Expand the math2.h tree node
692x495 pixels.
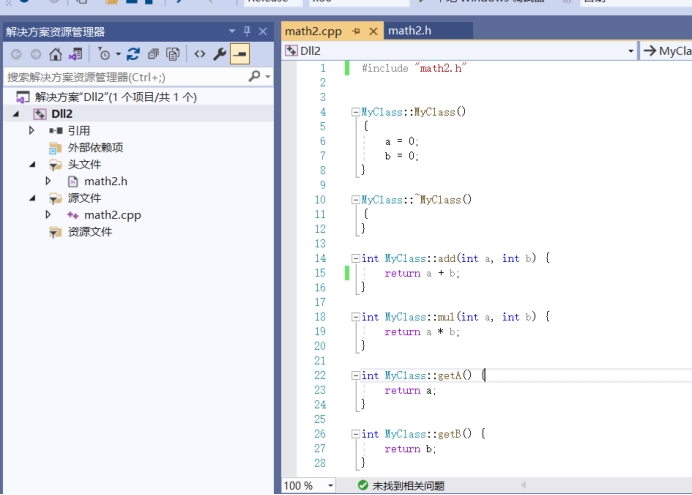tap(48, 181)
